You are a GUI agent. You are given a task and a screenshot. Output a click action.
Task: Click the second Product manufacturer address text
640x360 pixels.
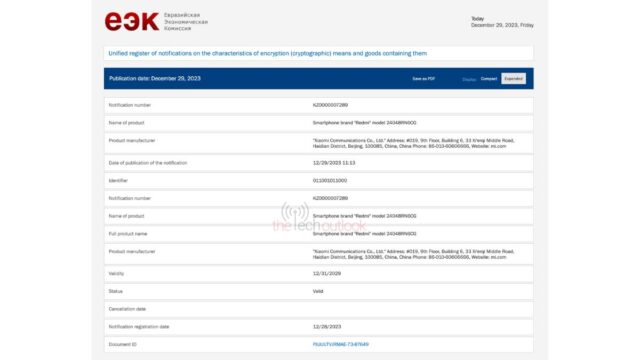[413, 254]
